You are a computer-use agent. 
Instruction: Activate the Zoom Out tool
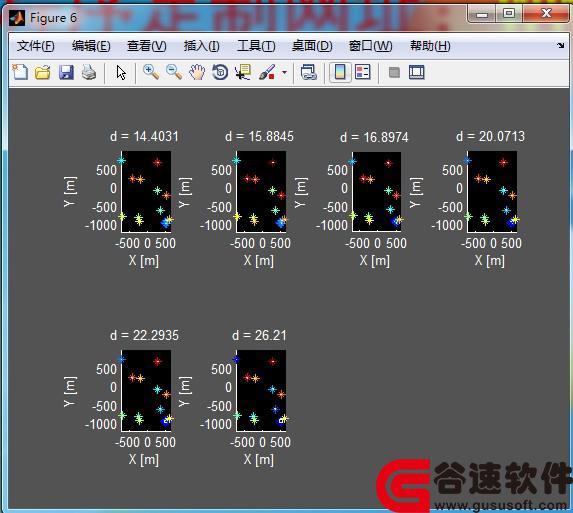pyautogui.click(x=174, y=72)
